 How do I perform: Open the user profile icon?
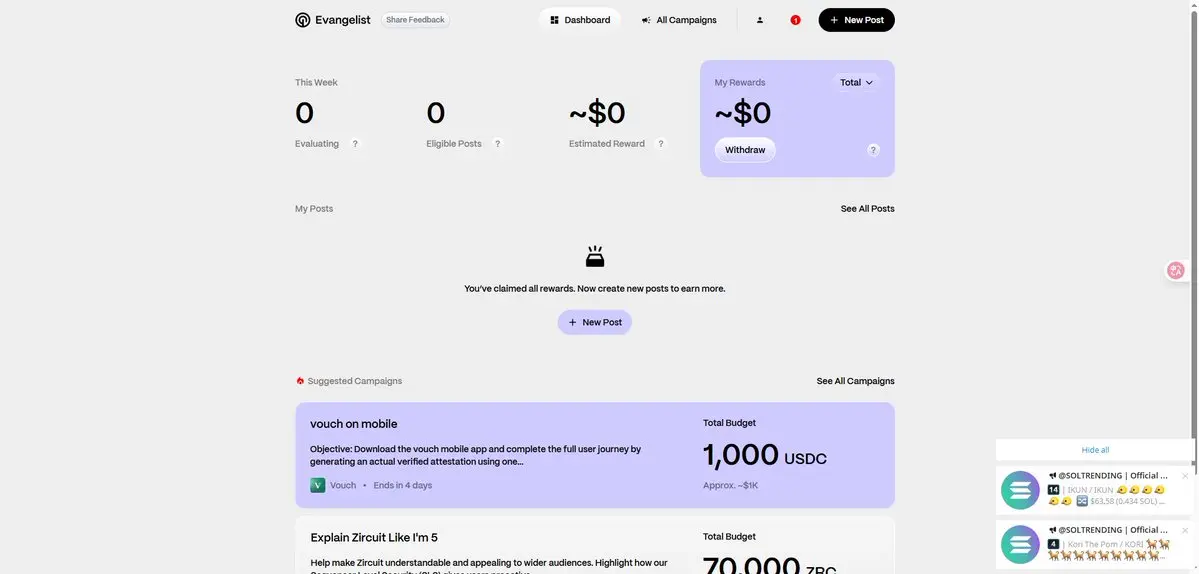pos(759,20)
